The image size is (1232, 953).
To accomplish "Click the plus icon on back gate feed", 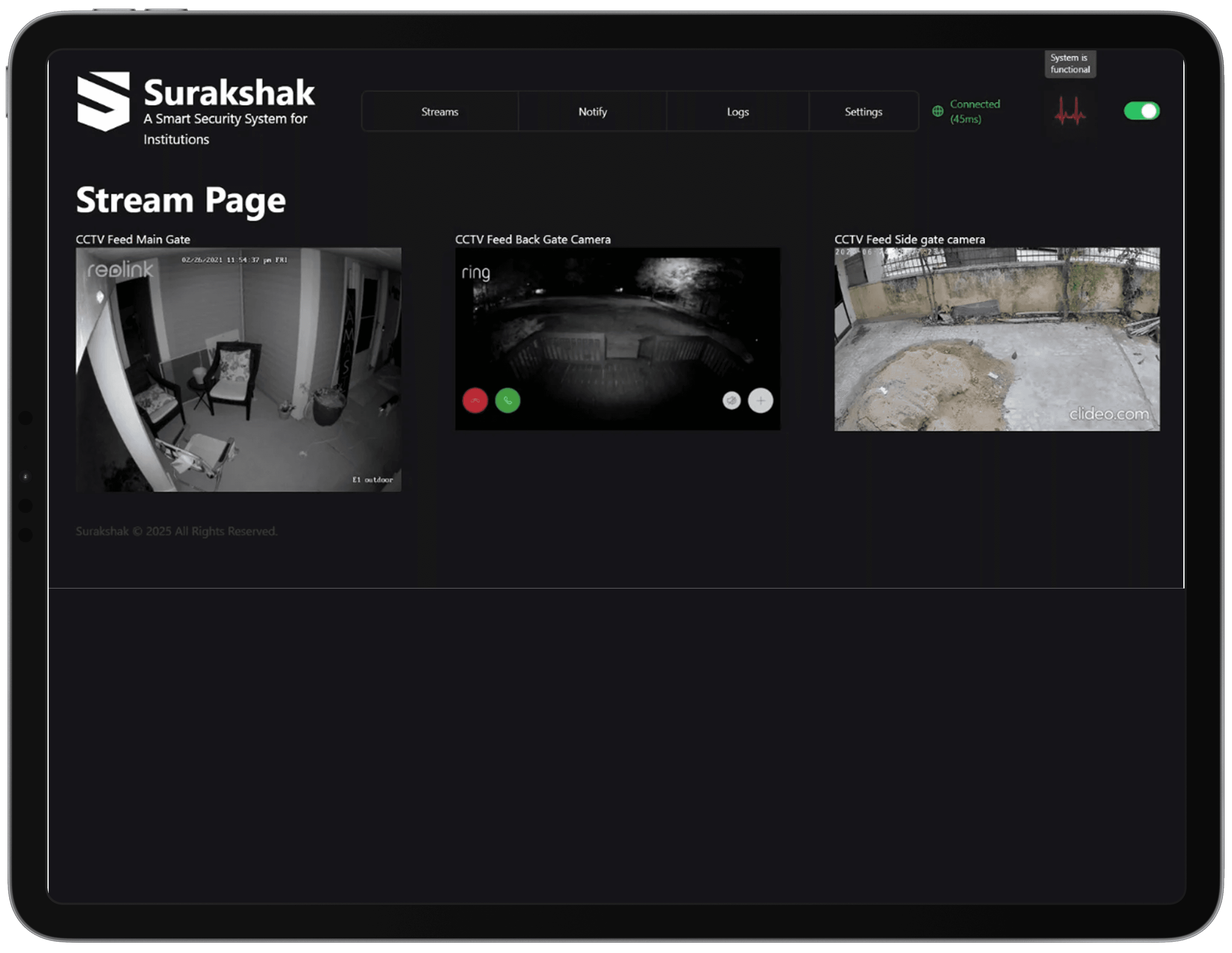I will [x=760, y=401].
